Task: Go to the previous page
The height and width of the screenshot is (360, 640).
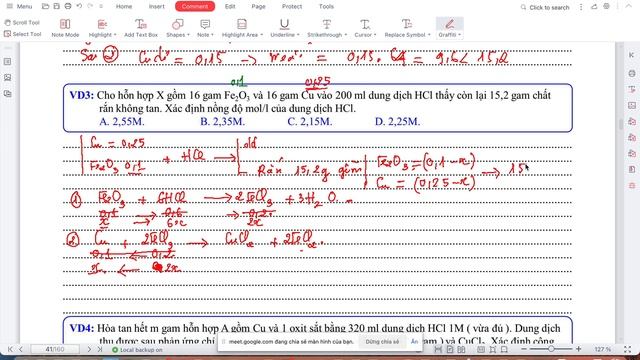Action: [21, 349]
